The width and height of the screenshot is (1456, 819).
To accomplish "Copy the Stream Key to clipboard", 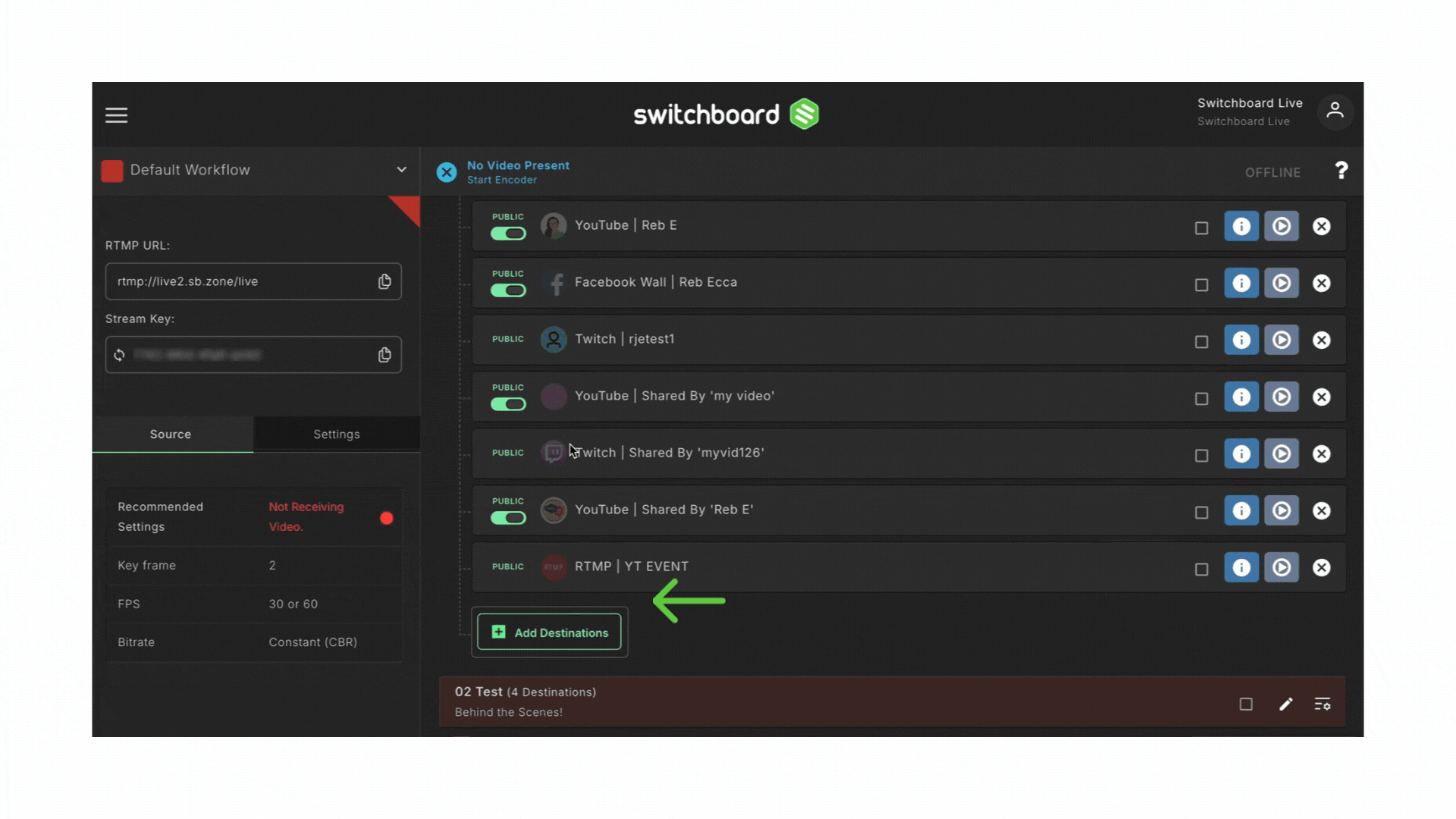I will coord(384,355).
